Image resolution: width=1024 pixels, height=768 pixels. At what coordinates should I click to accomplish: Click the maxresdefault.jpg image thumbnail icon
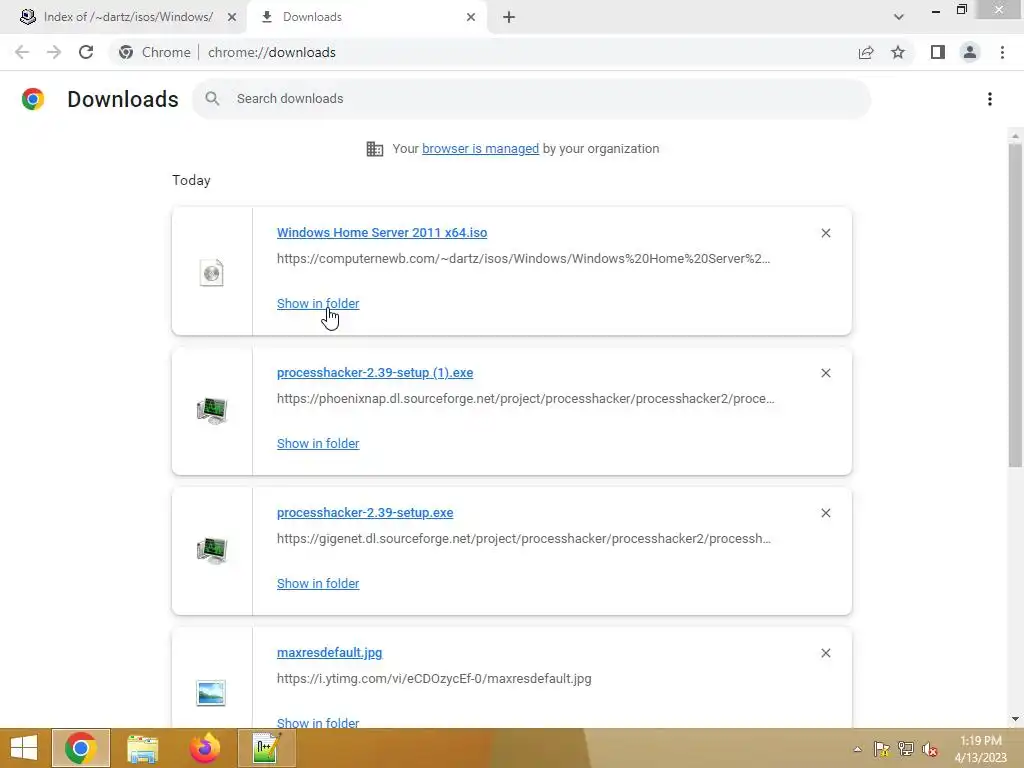(x=211, y=693)
